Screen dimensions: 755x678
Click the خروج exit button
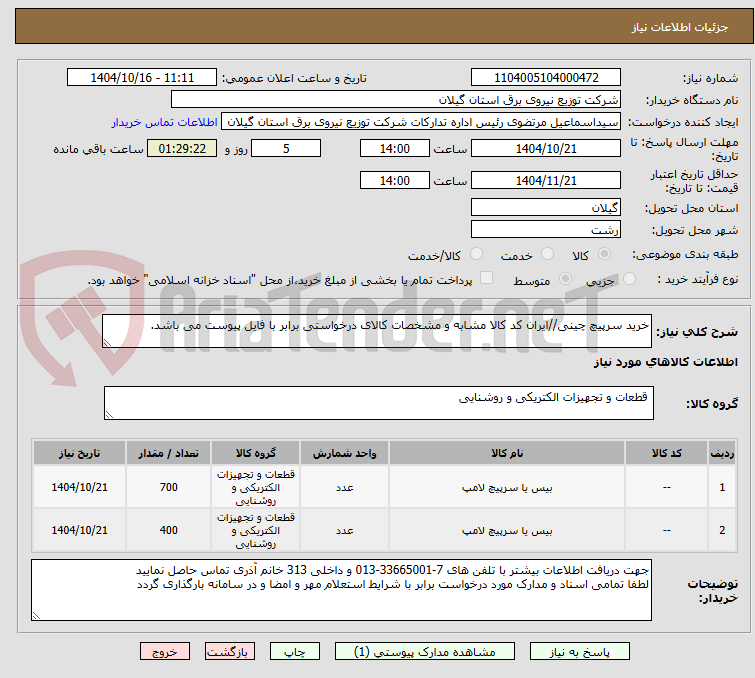coord(165,652)
